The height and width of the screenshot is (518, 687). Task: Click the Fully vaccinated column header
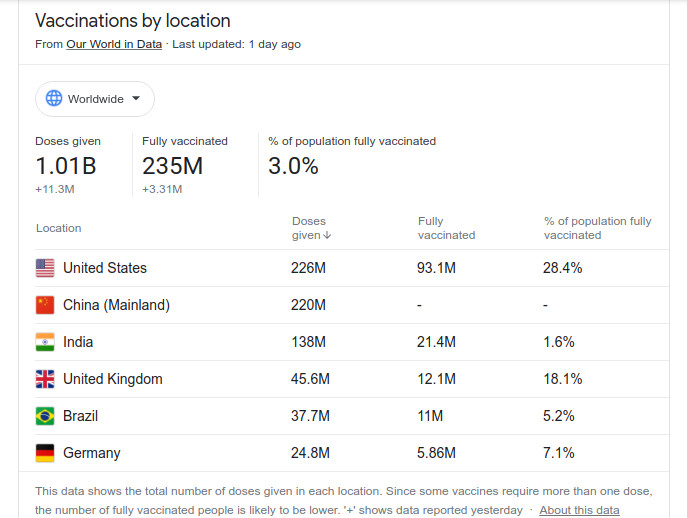(446, 228)
